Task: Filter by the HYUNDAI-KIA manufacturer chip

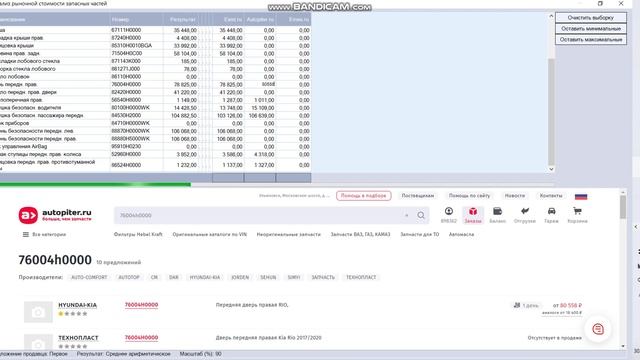Action: coord(204,277)
